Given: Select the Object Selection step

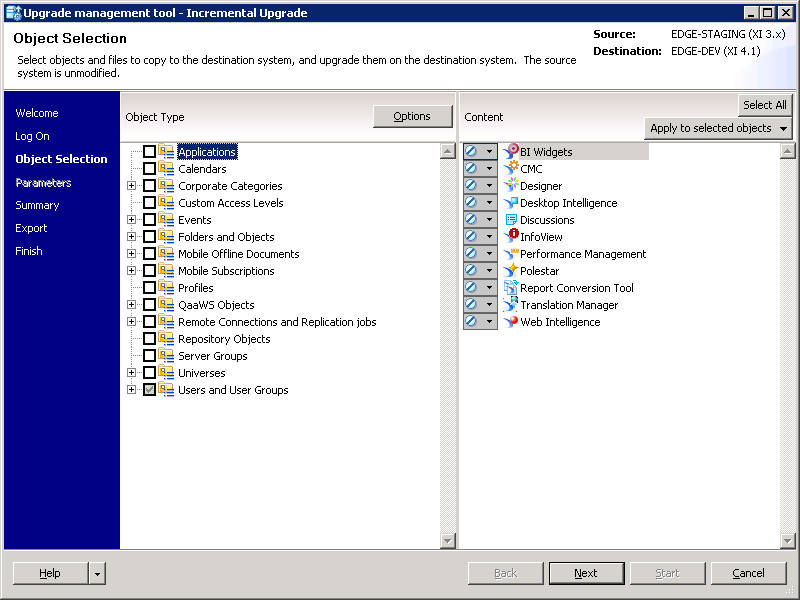Looking at the screenshot, I should click(x=61, y=159).
